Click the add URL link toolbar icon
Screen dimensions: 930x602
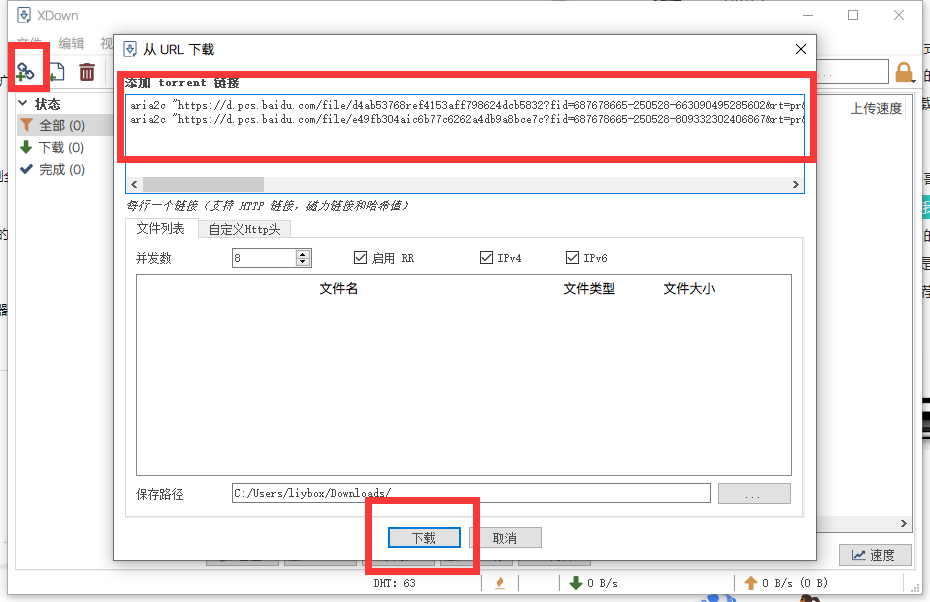click(x=25, y=71)
